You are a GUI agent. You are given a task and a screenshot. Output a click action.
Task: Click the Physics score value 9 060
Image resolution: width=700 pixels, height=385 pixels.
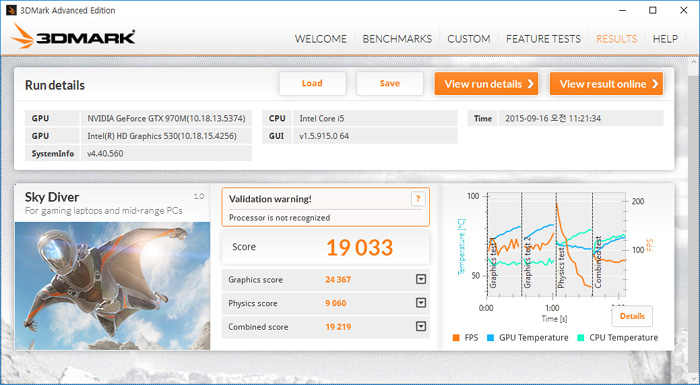(336, 303)
